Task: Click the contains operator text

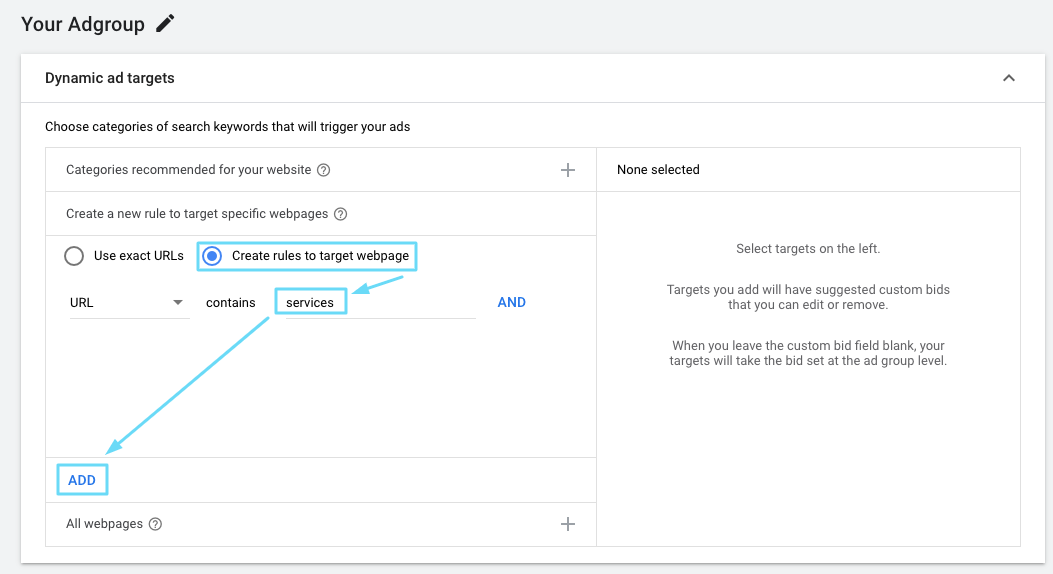Action: [230, 303]
